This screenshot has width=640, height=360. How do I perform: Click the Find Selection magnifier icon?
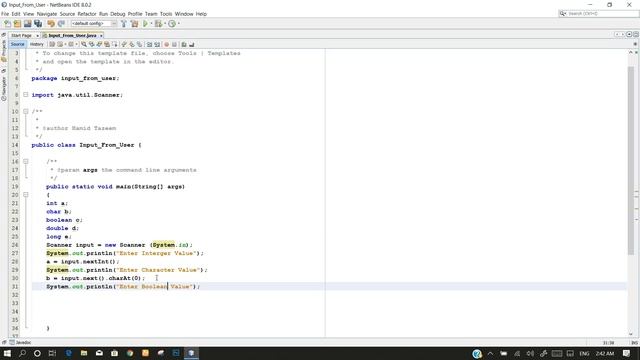(x=84, y=44)
